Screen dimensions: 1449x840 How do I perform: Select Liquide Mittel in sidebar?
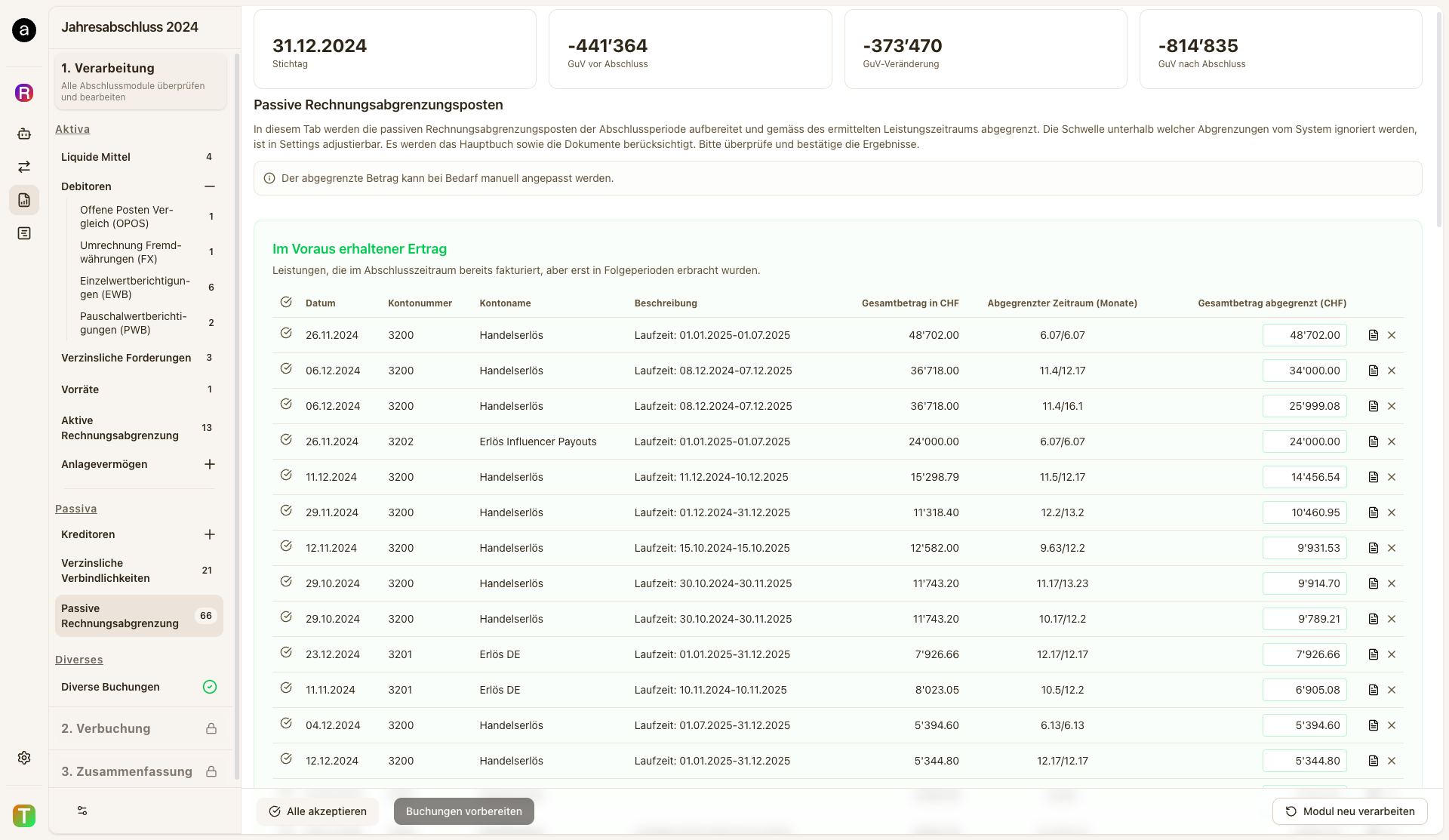pyautogui.click(x=96, y=157)
